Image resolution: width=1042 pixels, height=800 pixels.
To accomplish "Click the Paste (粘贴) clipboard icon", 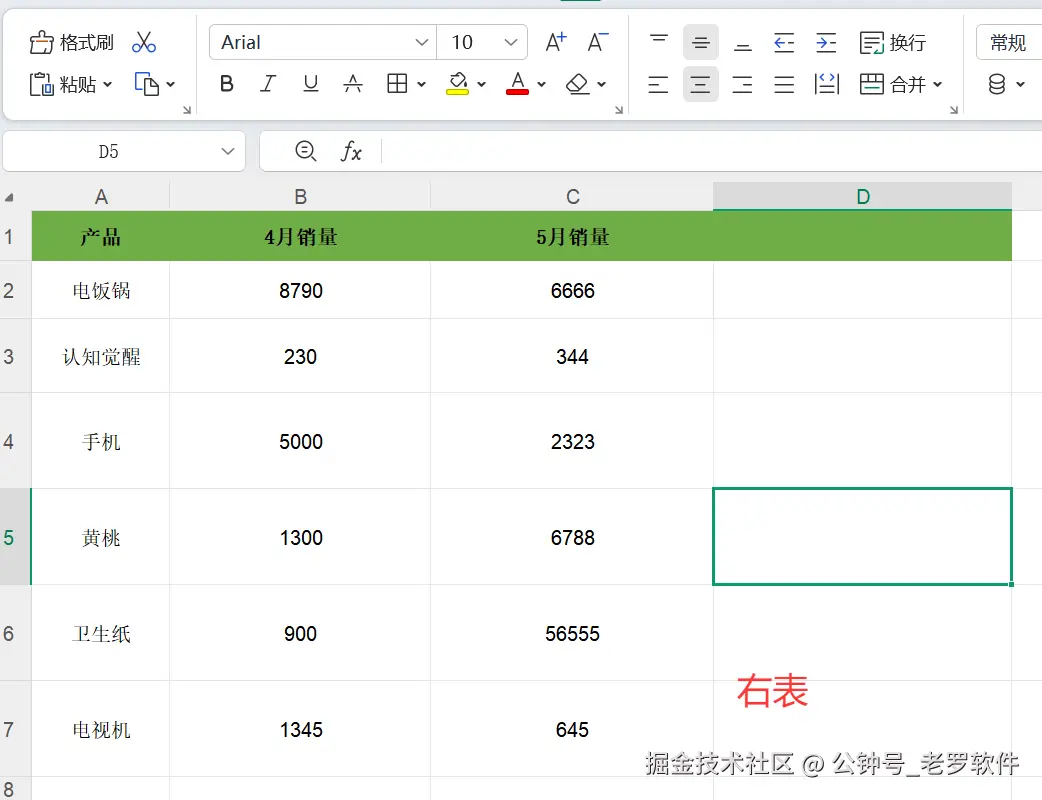I will (41, 84).
